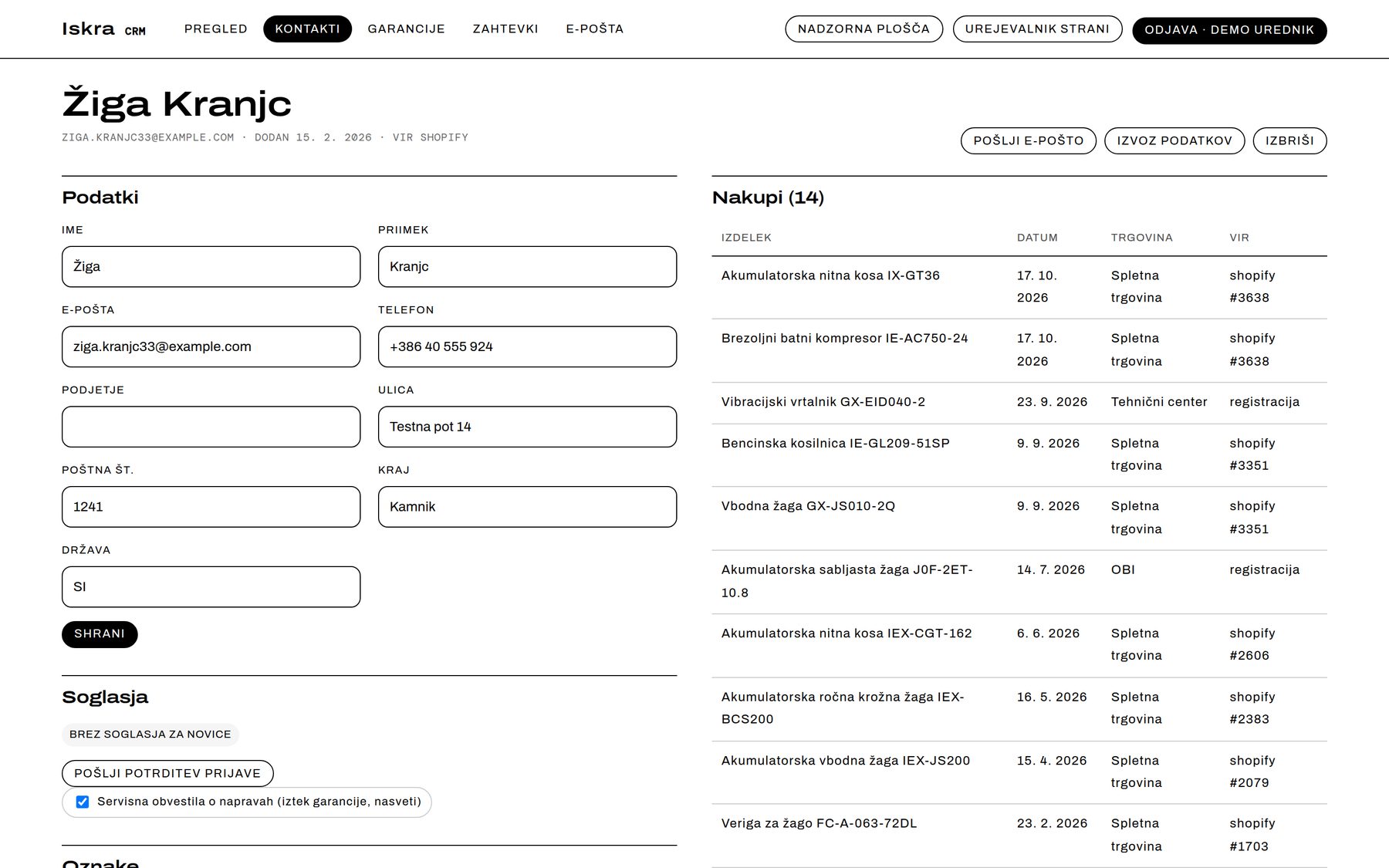Select the Kontakti tab
The height and width of the screenshot is (868, 1389).
pyautogui.click(x=307, y=29)
